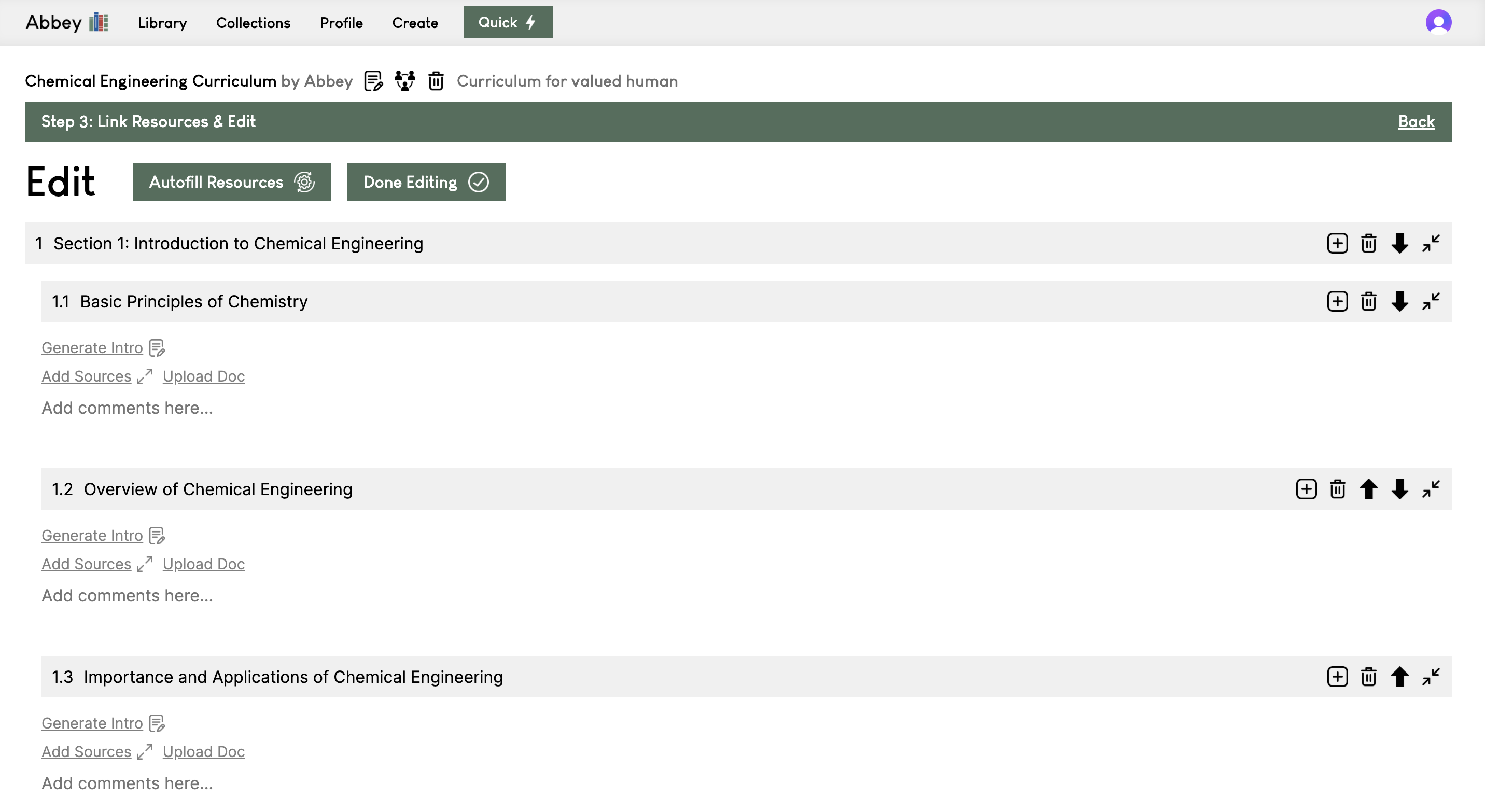Viewport: 1485px width, 812px height.
Task: Click the edit curriculum icon beside the title
Action: coord(373,81)
